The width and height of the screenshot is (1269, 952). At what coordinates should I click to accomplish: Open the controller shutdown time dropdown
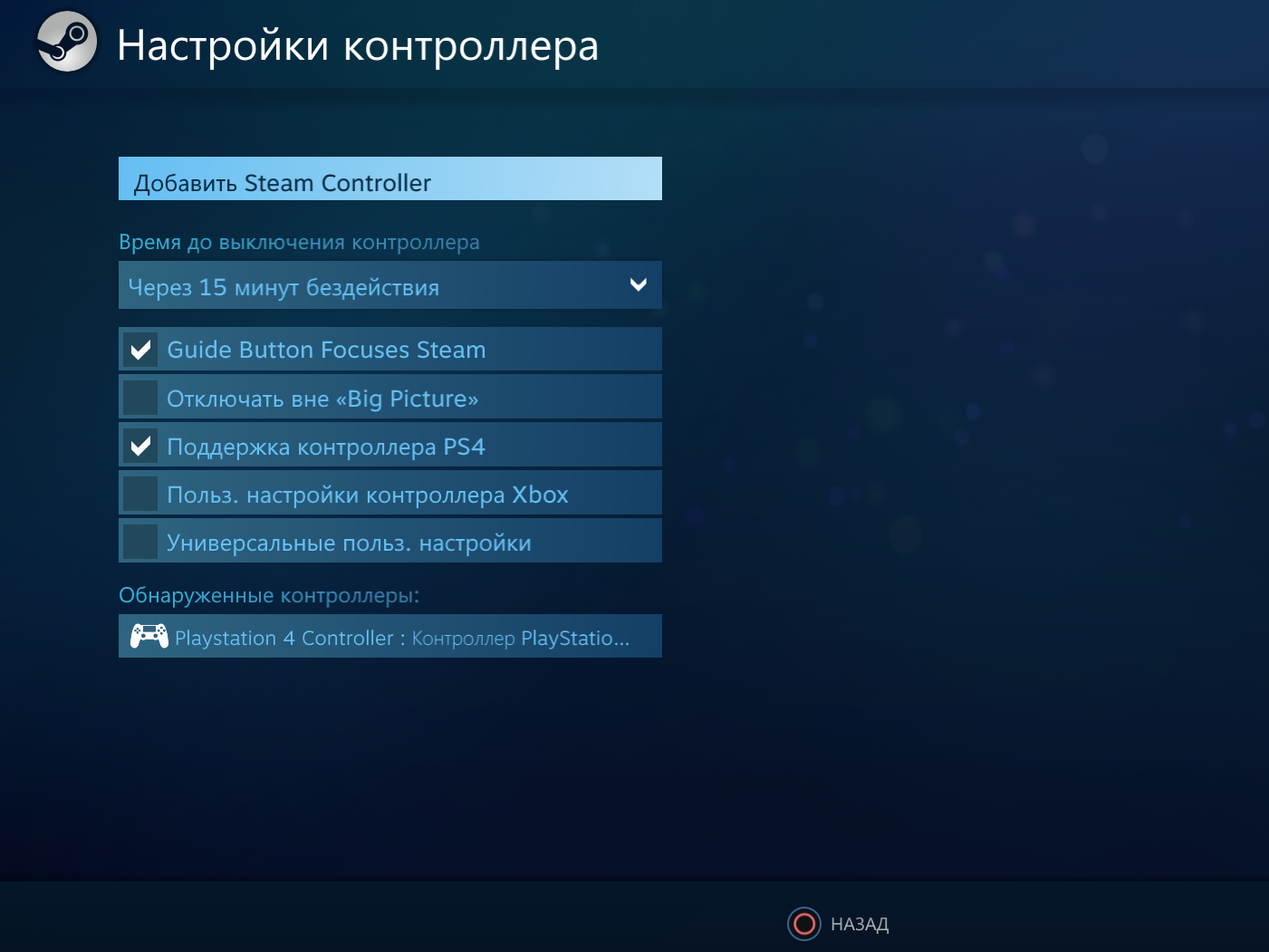coord(390,285)
